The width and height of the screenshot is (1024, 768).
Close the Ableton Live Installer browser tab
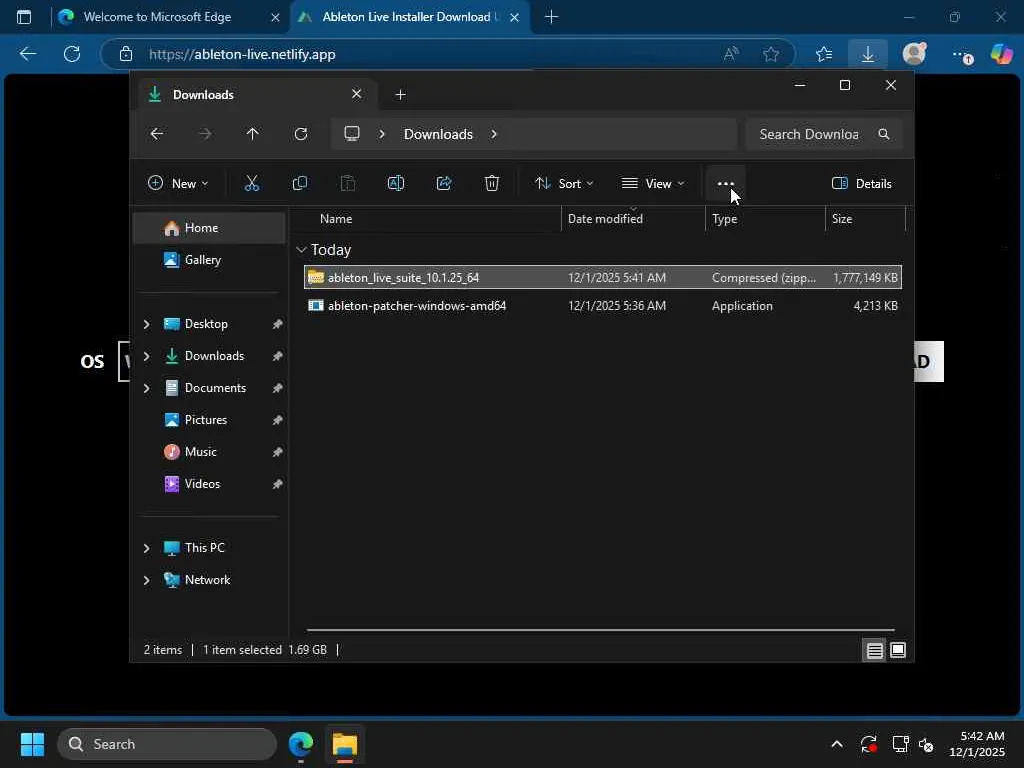[x=515, y=18]
